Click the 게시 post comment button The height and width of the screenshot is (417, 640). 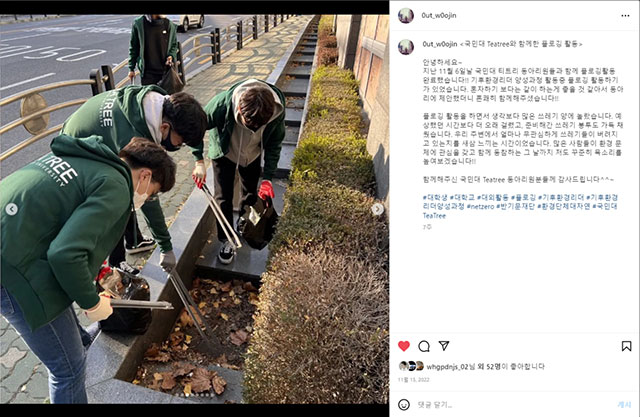point(624,405)
